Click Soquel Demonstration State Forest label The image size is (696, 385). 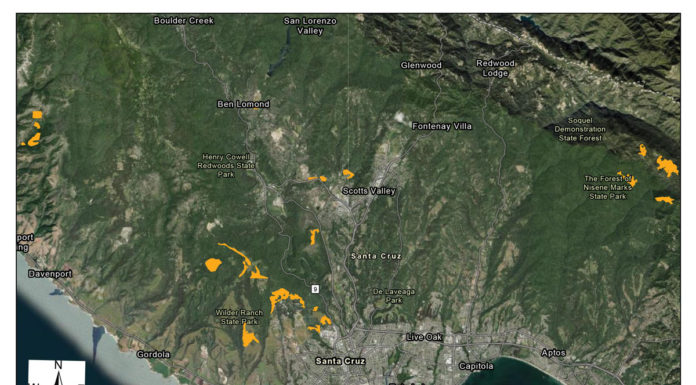coord(580,129)
